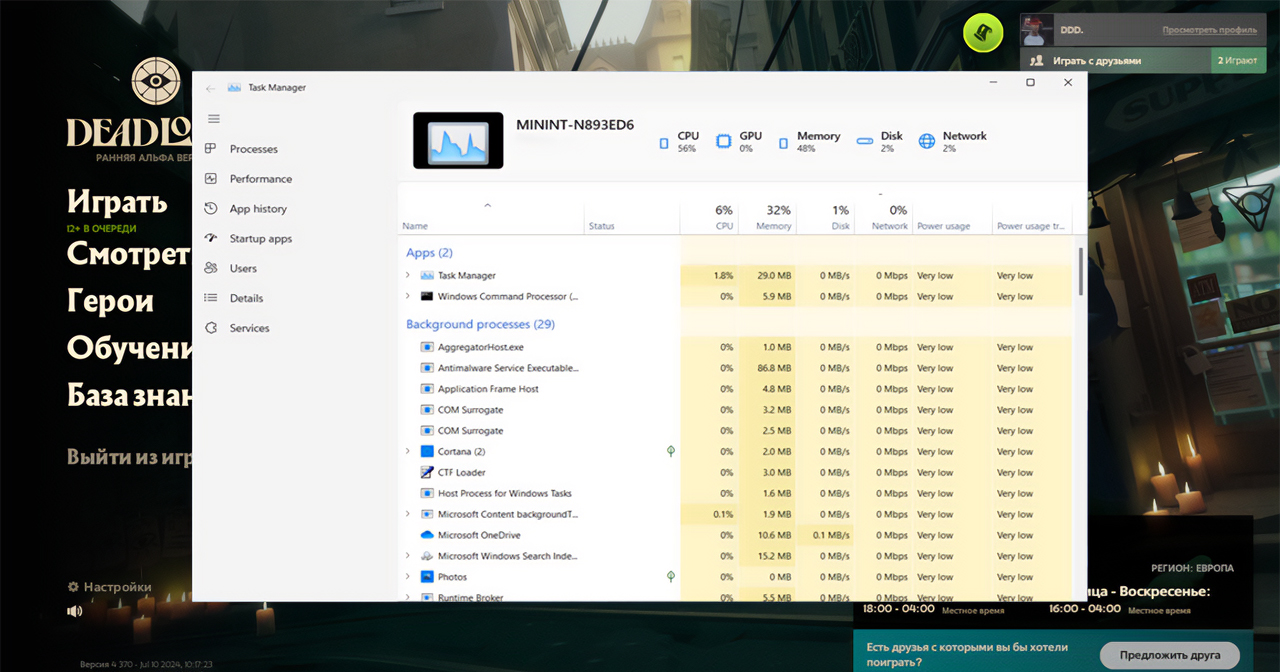Select the Antimalware Service Executable icon
Image resolution: width=1280 pixels, height=672 pixels.
pyautogui.click(x=427, y=368)
